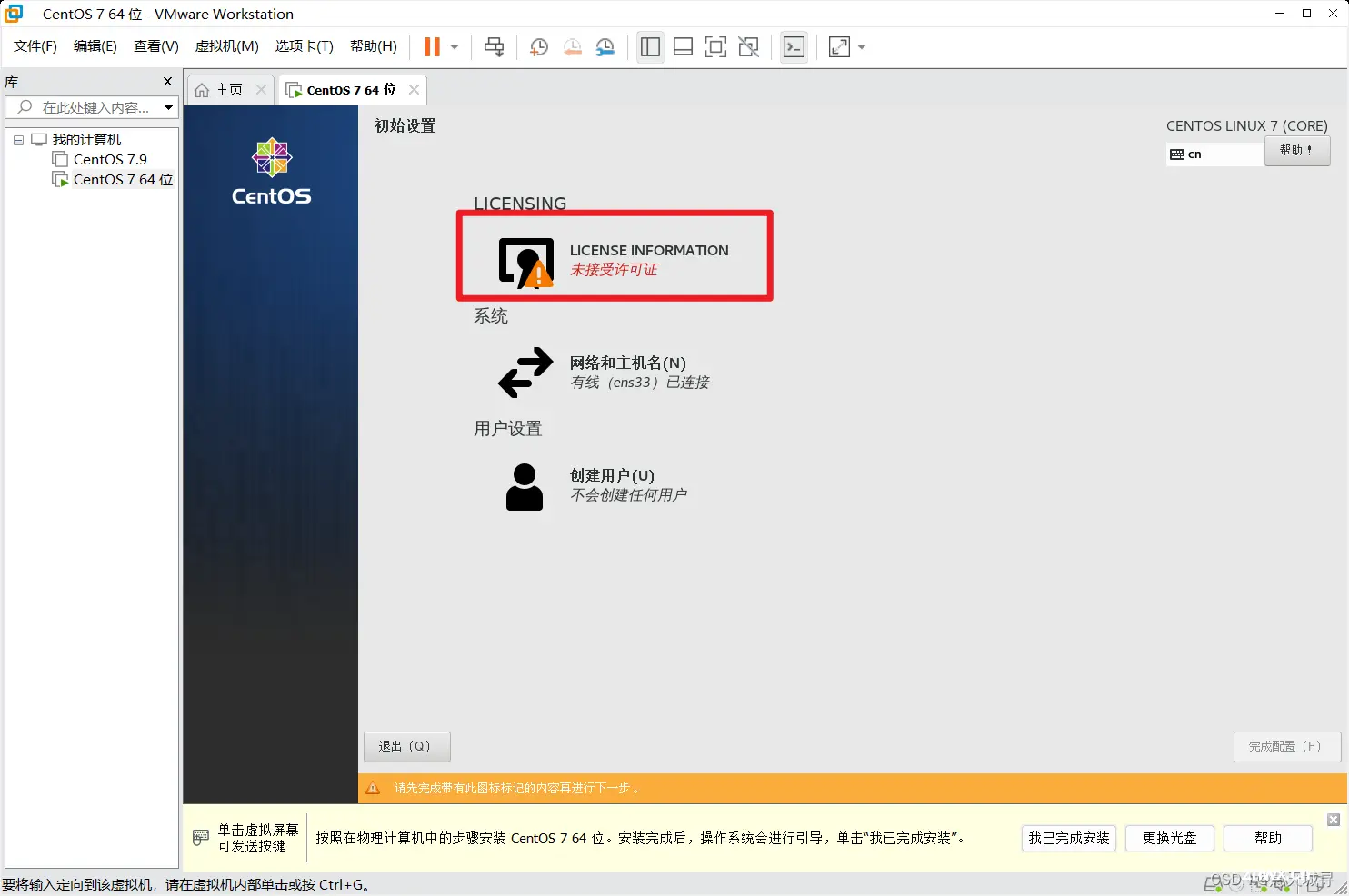1349x896 pixels.
Task: Close the 库 library panel
Action: pyautogui.click(x=167, y=82)
